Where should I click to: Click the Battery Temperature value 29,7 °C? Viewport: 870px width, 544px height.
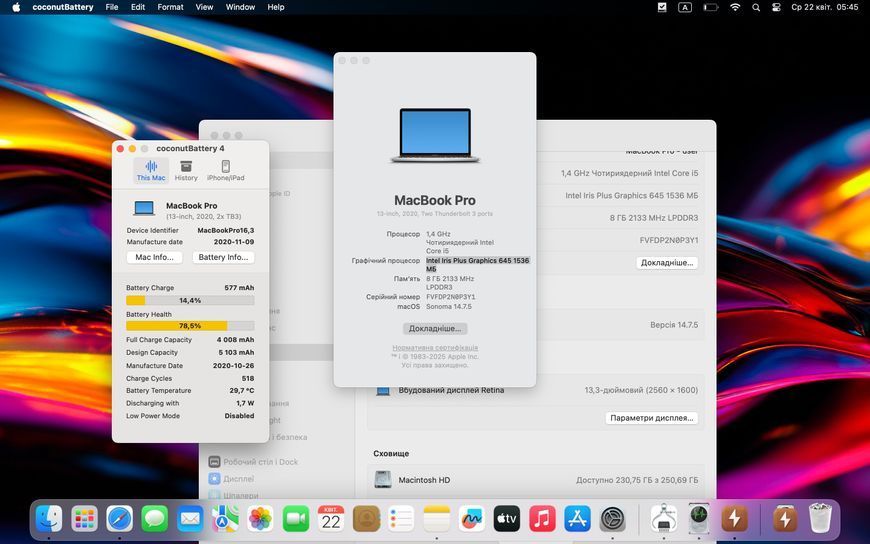(242, 391)
